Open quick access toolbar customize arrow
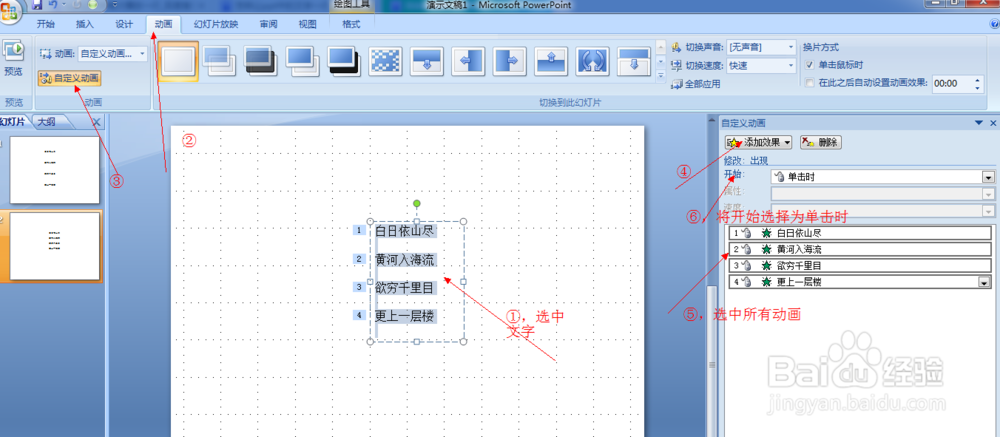 [x=114, y=5]
